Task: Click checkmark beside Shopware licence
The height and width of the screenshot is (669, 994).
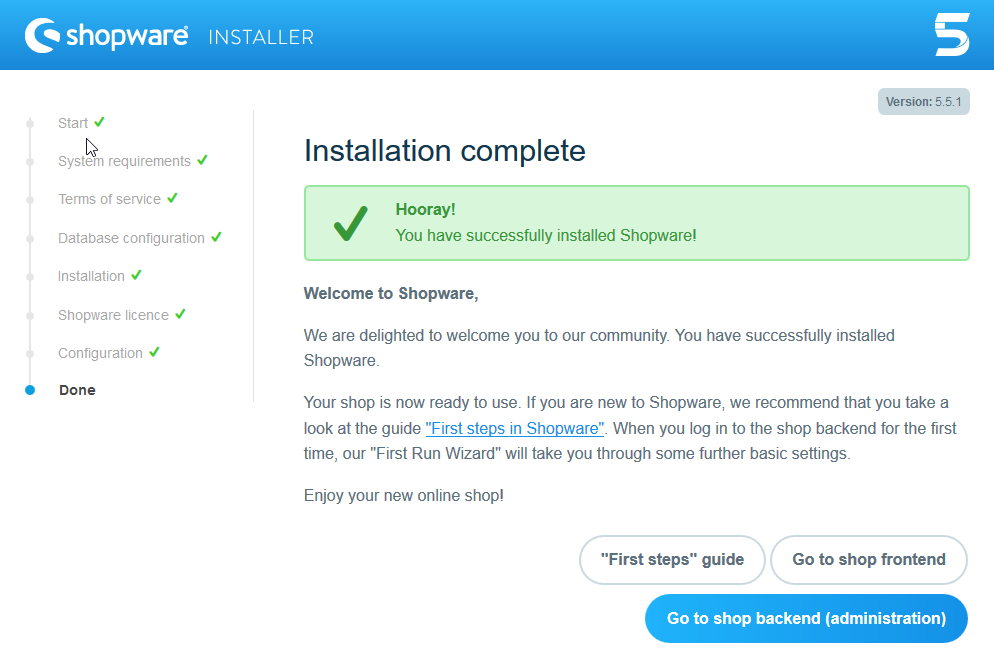Action: 180,314
